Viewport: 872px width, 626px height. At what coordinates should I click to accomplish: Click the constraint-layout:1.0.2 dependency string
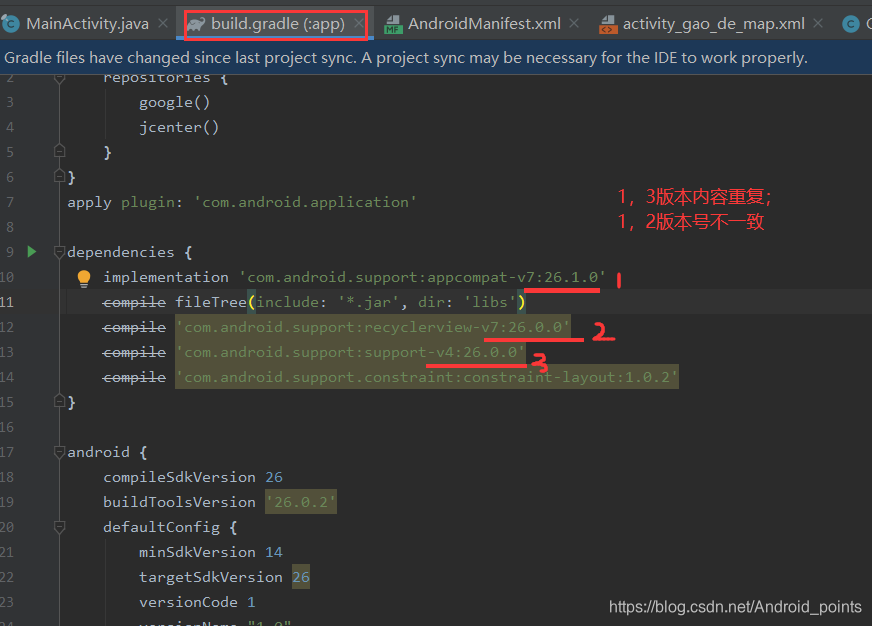coord(427,377)
